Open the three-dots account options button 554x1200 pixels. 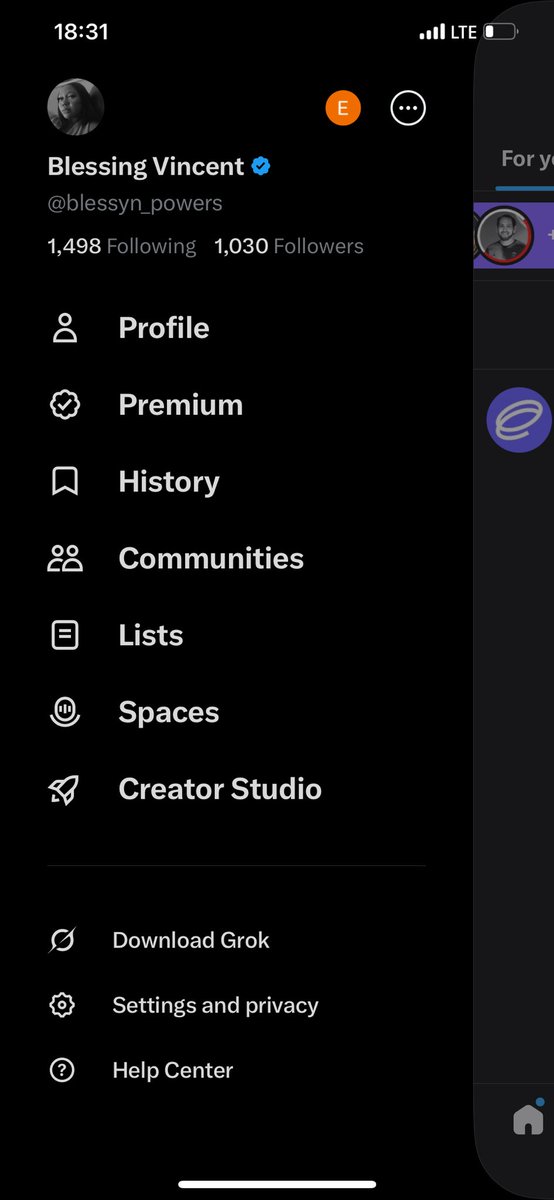(408, 108)
